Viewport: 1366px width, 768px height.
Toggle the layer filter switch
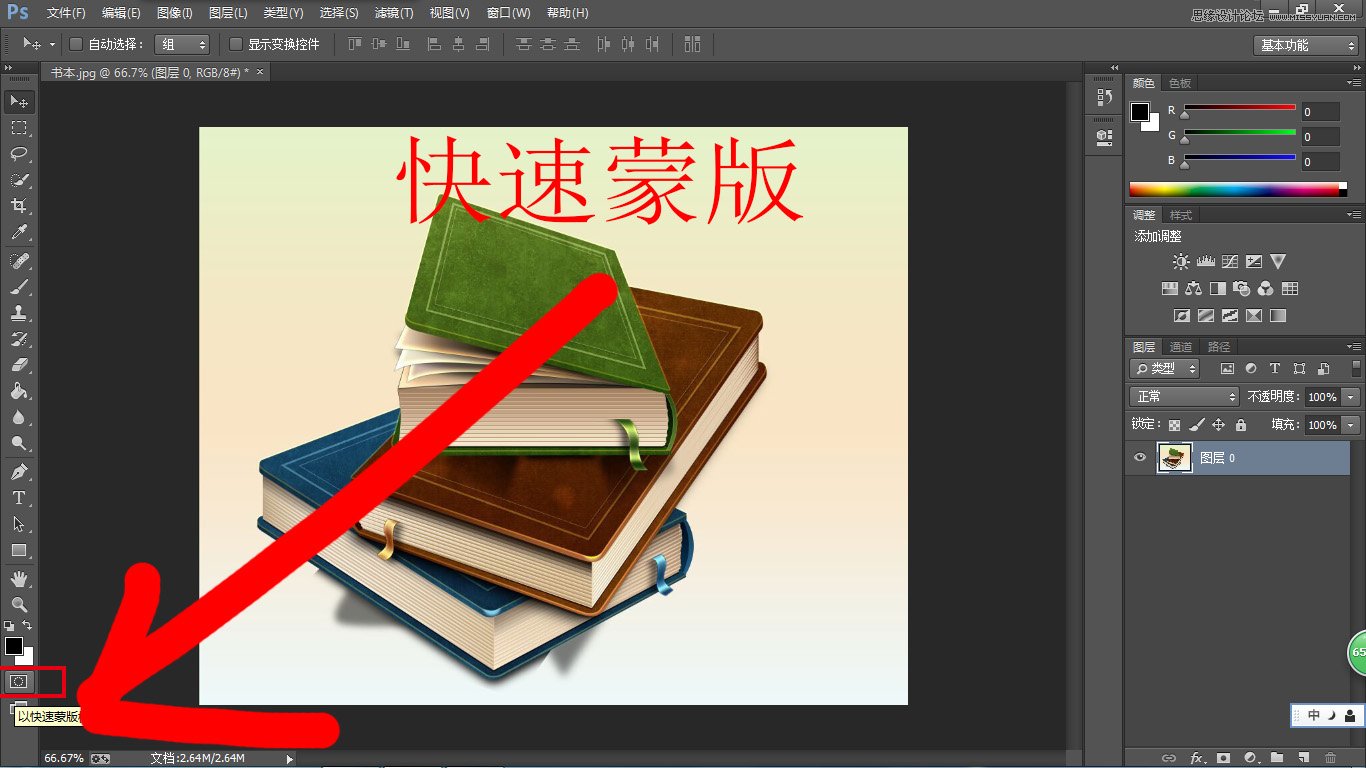click(1354, 368)
